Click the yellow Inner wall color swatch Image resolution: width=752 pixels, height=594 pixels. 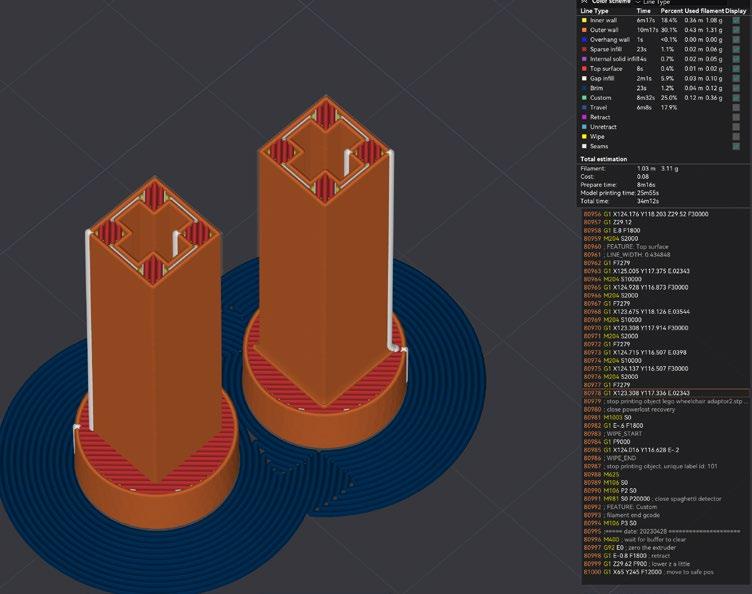584,20
